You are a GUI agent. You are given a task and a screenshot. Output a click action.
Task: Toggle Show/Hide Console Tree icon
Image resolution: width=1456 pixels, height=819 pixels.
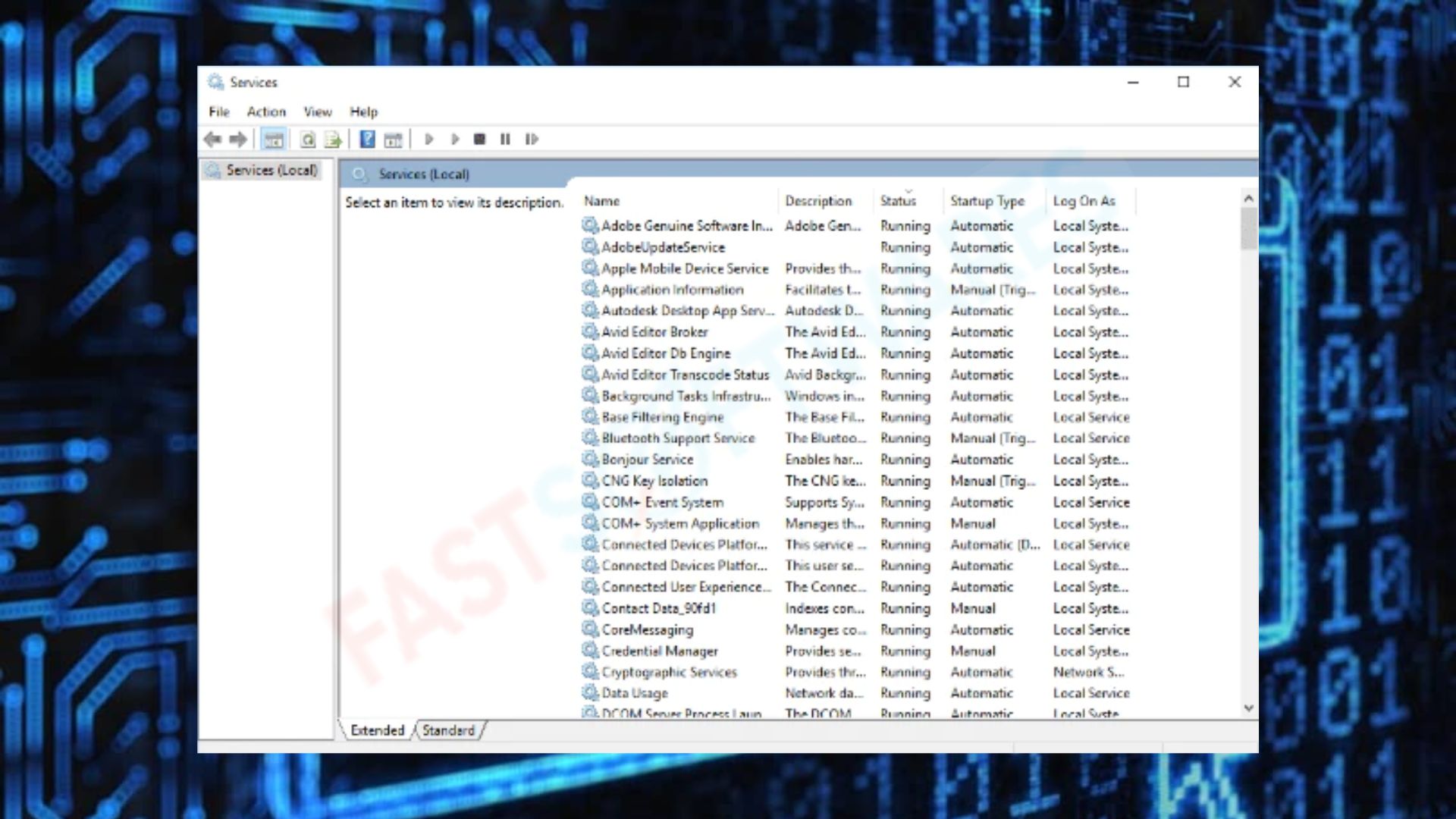(274, 140)
